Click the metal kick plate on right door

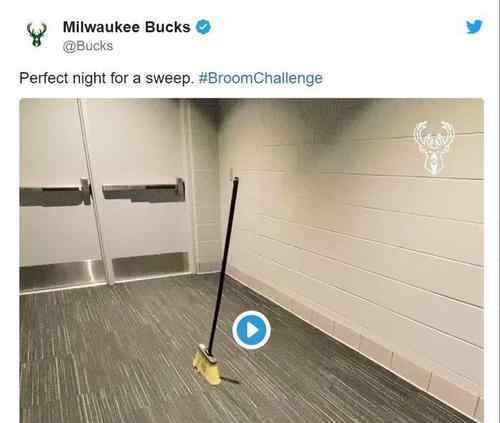(x=151, y=265)
